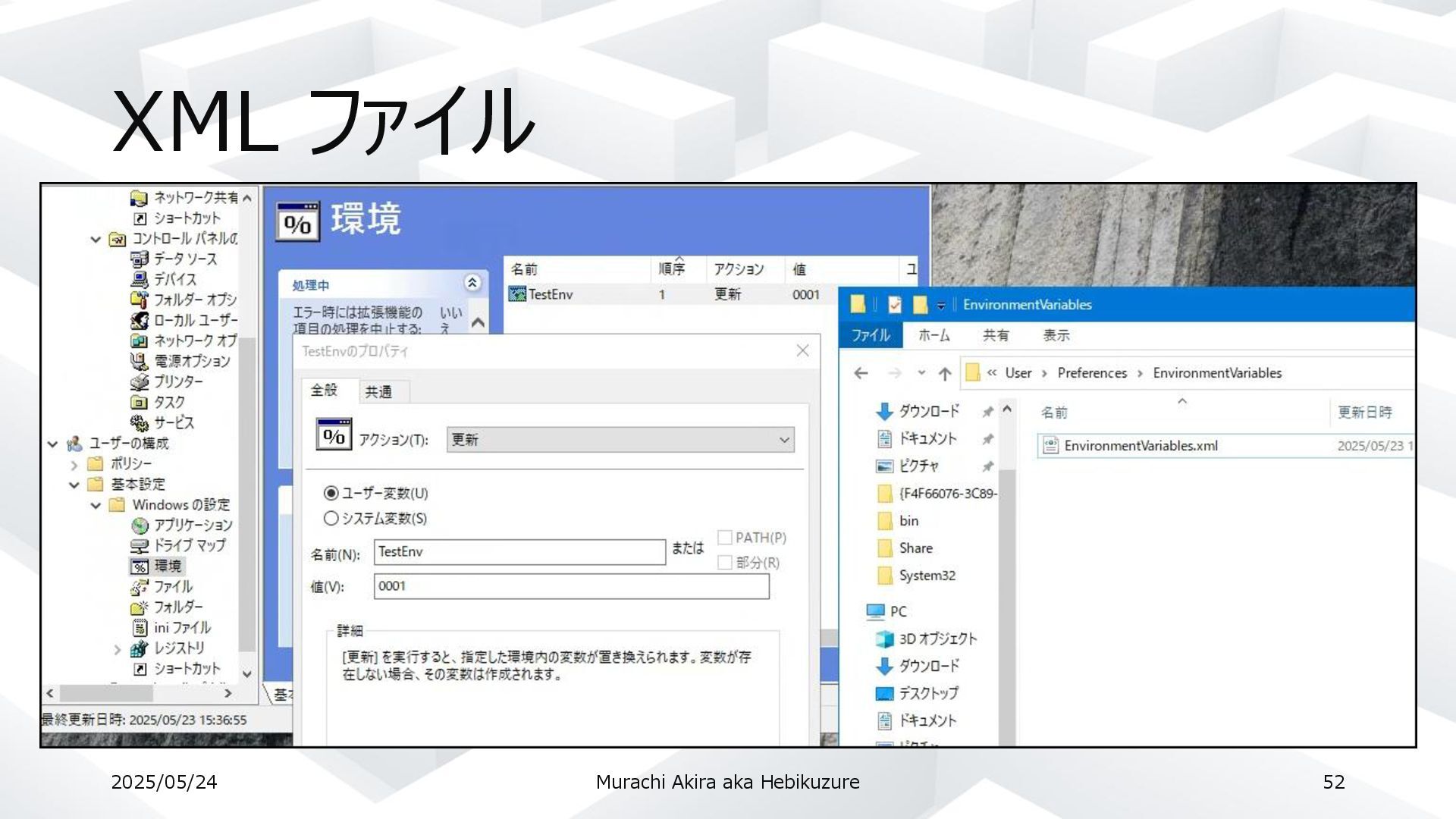This screenshot has height=819, width=1456.
Task: Click the Explorer up-arrow navigation icon
Action: coord(945,373)
